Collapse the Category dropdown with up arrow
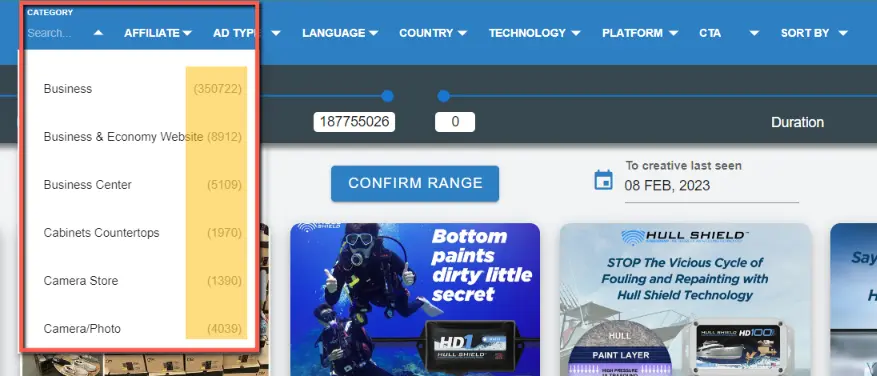877x376 pixels. click(x=98, y=33)
